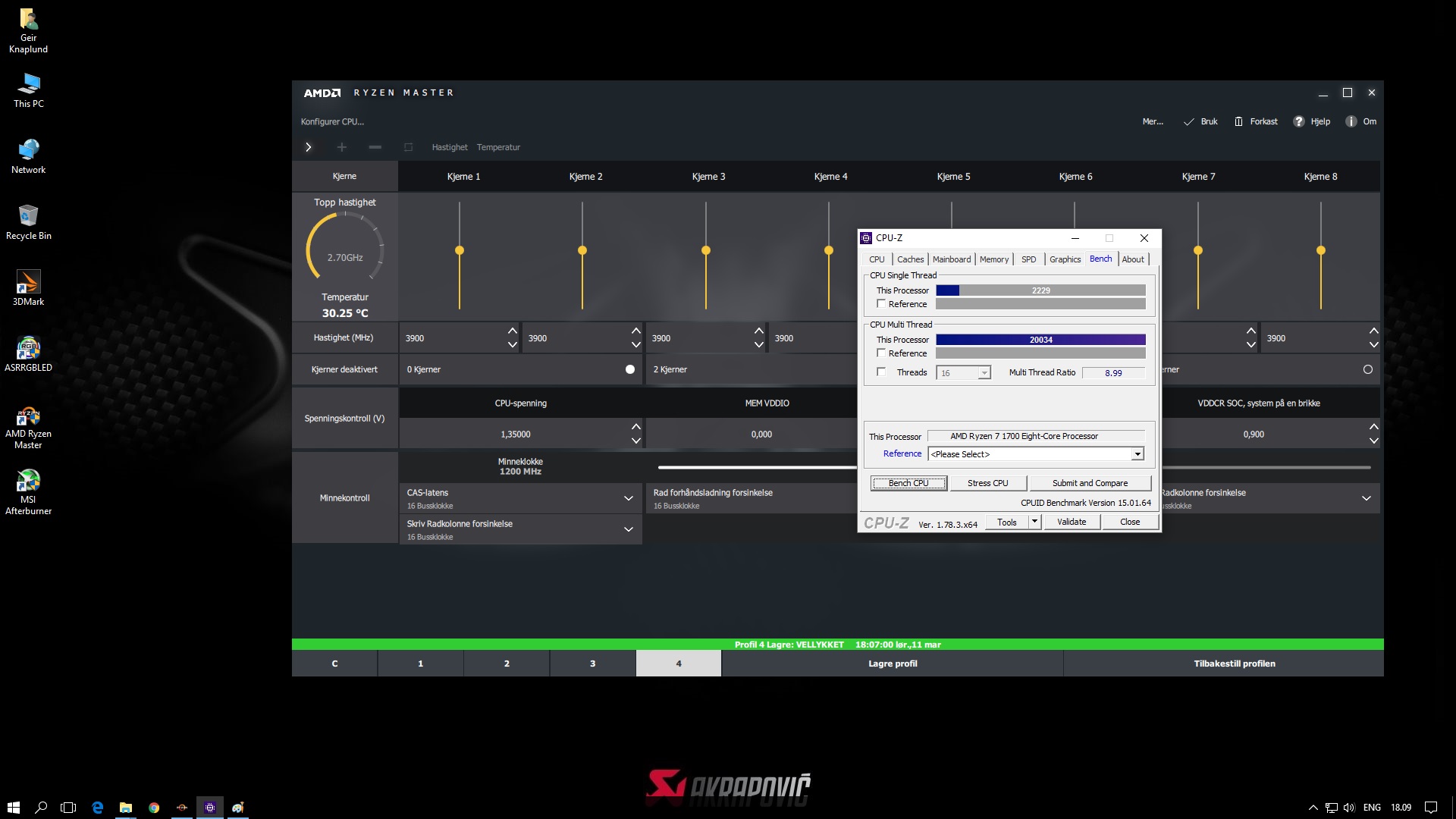Click the minus icon in Ryzen Master toolbar
The height and width of the screenshot is (819, 1456).
coord(375,147)
